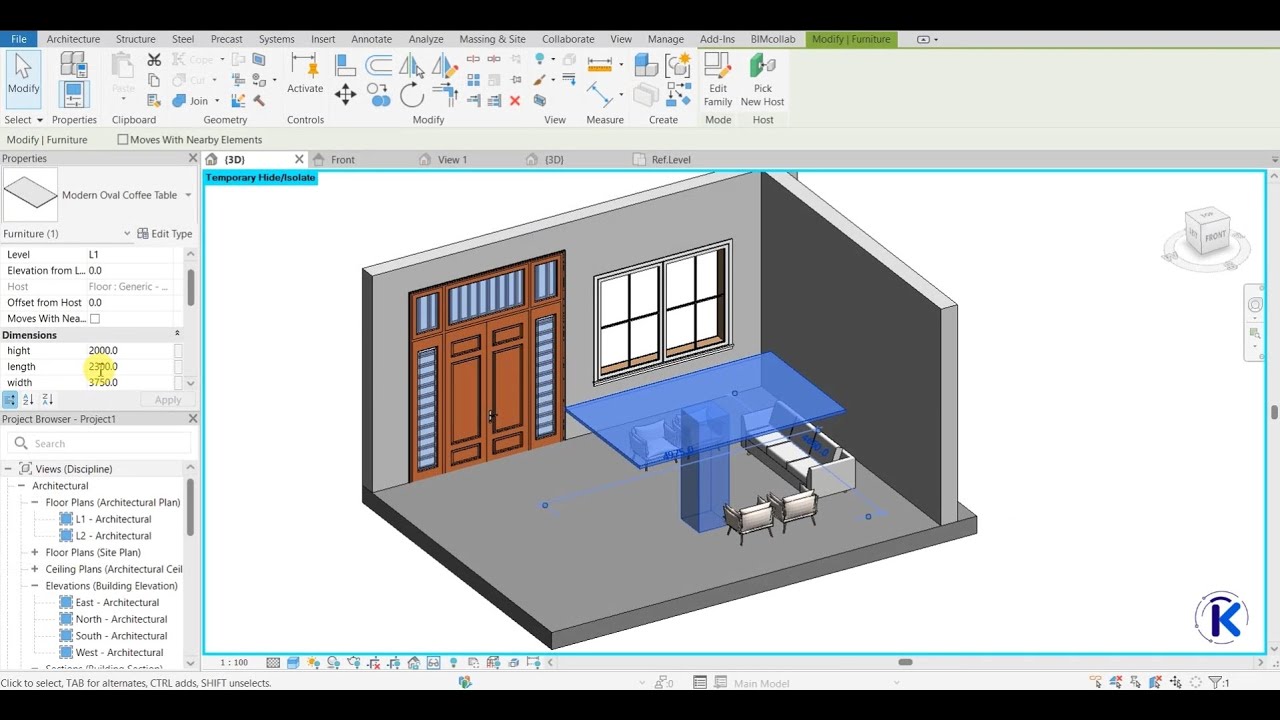1280x720 pixels.
Task: Click the Aligned Dimension measure icon
Action: [x=600, y=94]
